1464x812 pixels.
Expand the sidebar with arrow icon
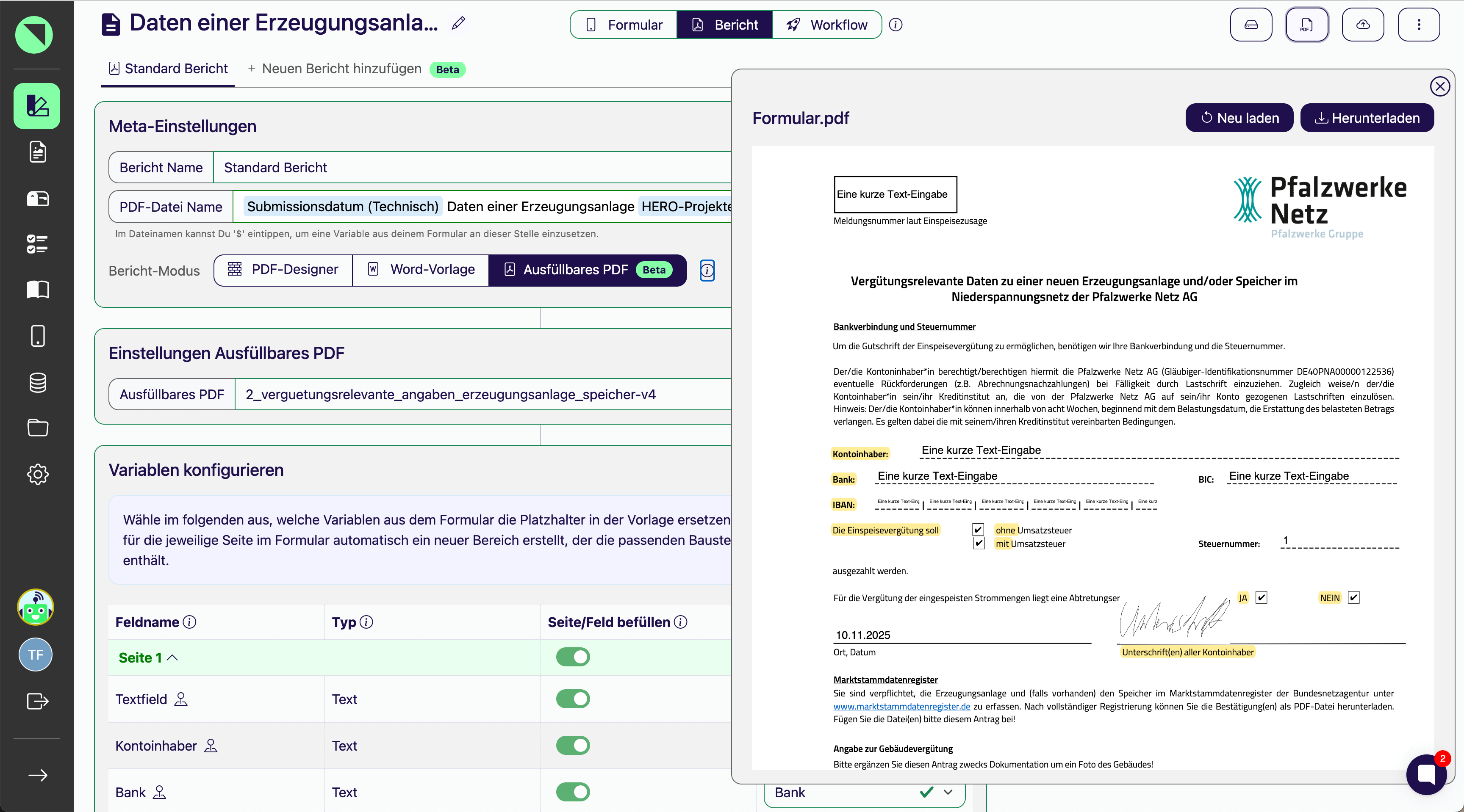click(38, 775)
